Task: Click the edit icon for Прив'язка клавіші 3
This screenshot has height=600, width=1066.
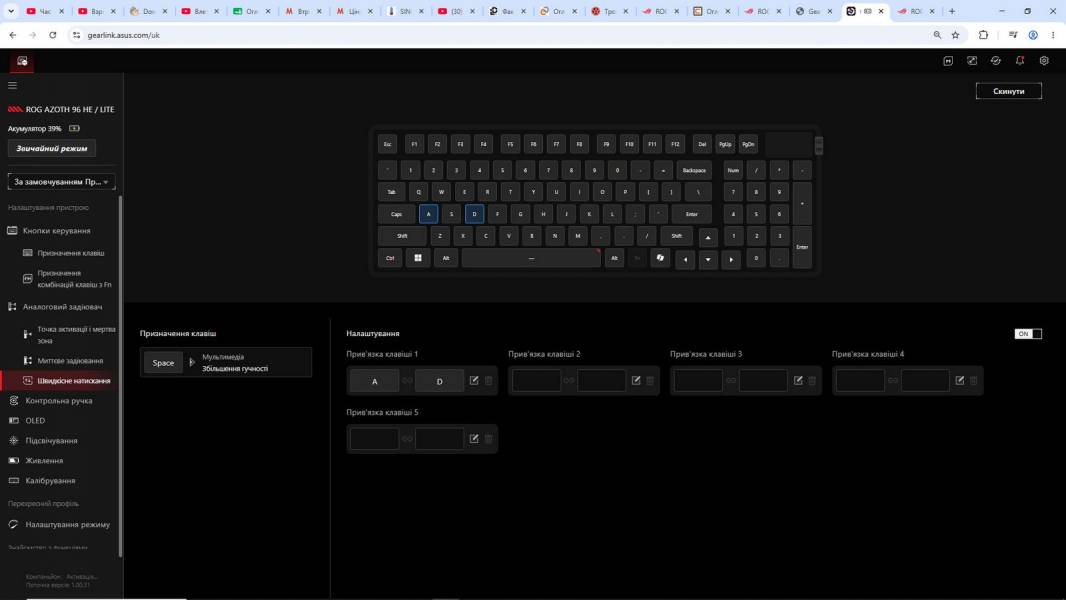Action: [x=798, y=381]
